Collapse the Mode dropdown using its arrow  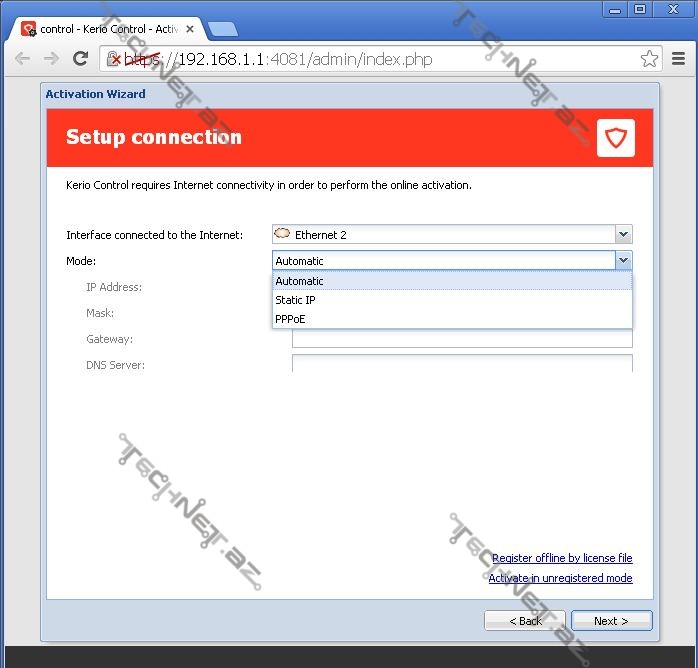[x=623, y=261]
